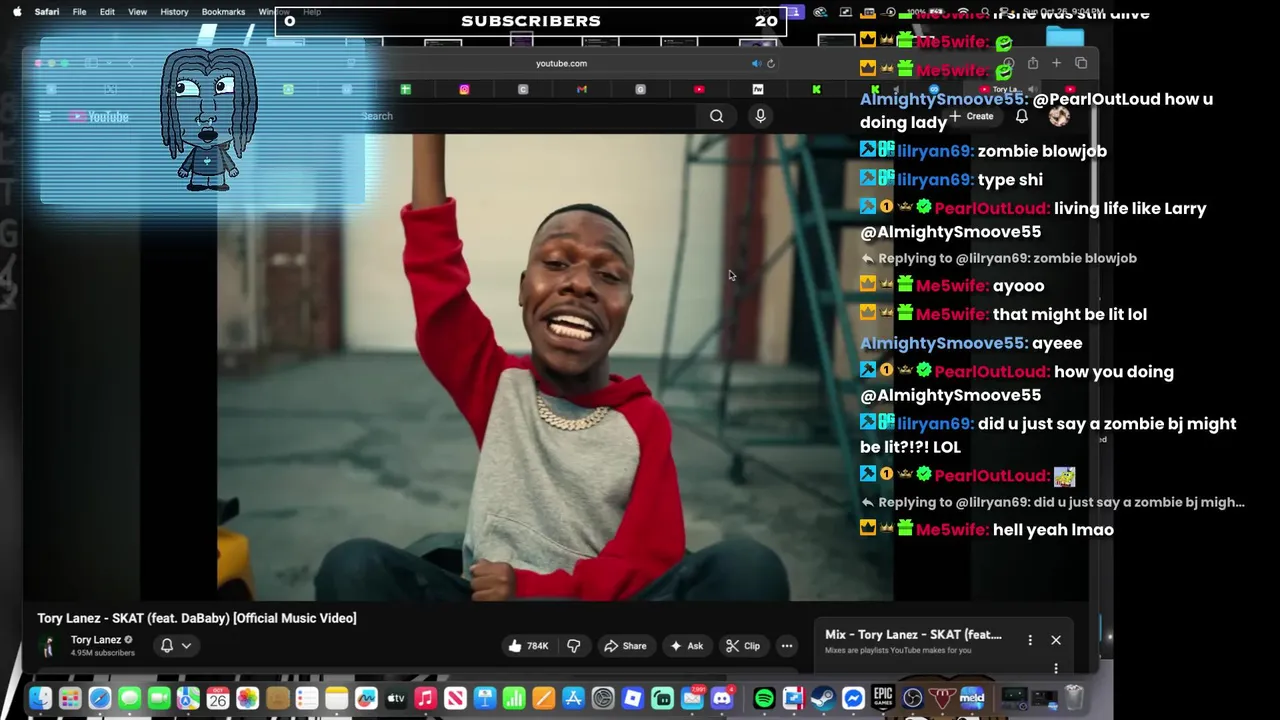Open the YouTube notifications bell at top
The width and height of the screenshot is (1280, 720).
click(1022, 116)
